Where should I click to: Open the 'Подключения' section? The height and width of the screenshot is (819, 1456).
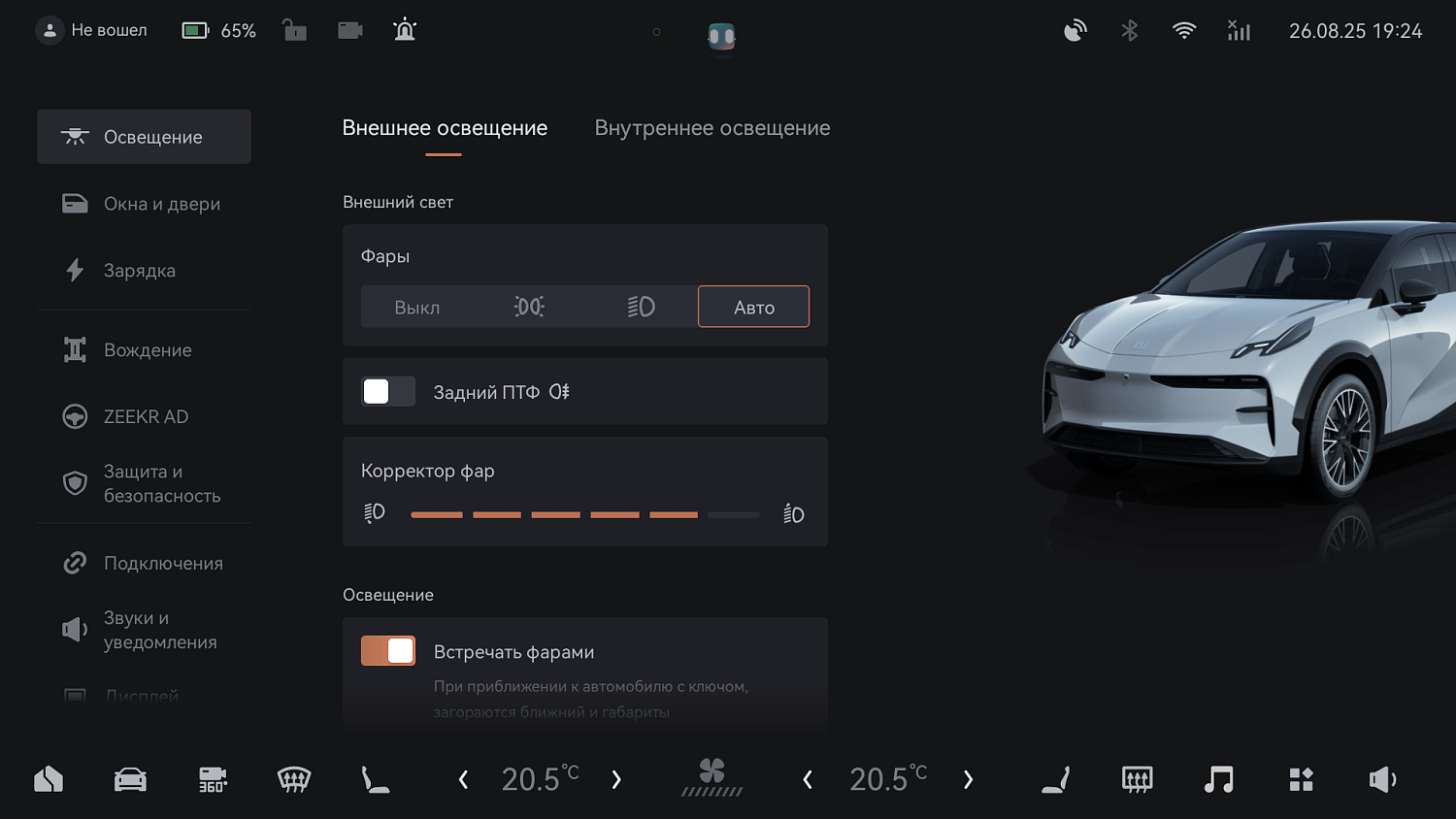tap(144, 563)
